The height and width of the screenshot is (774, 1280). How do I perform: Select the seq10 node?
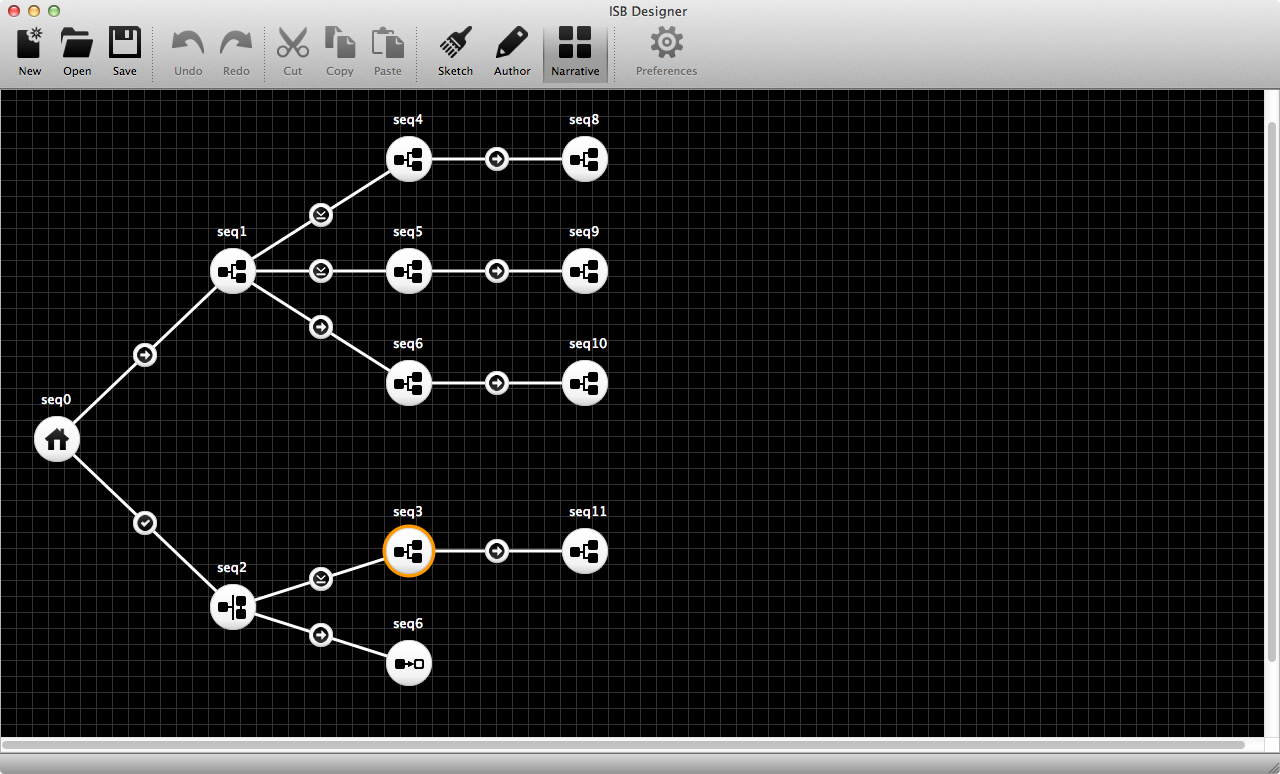point(585,383)
